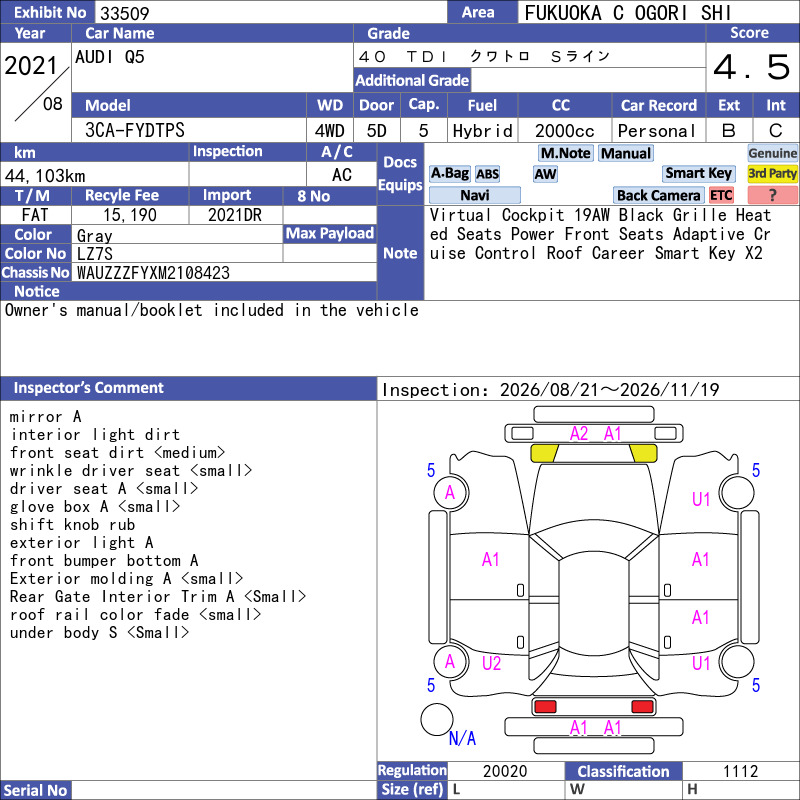800x800 pixels.
Task: Click the U2 mark on rear left fender
Action: coord(491,663)
